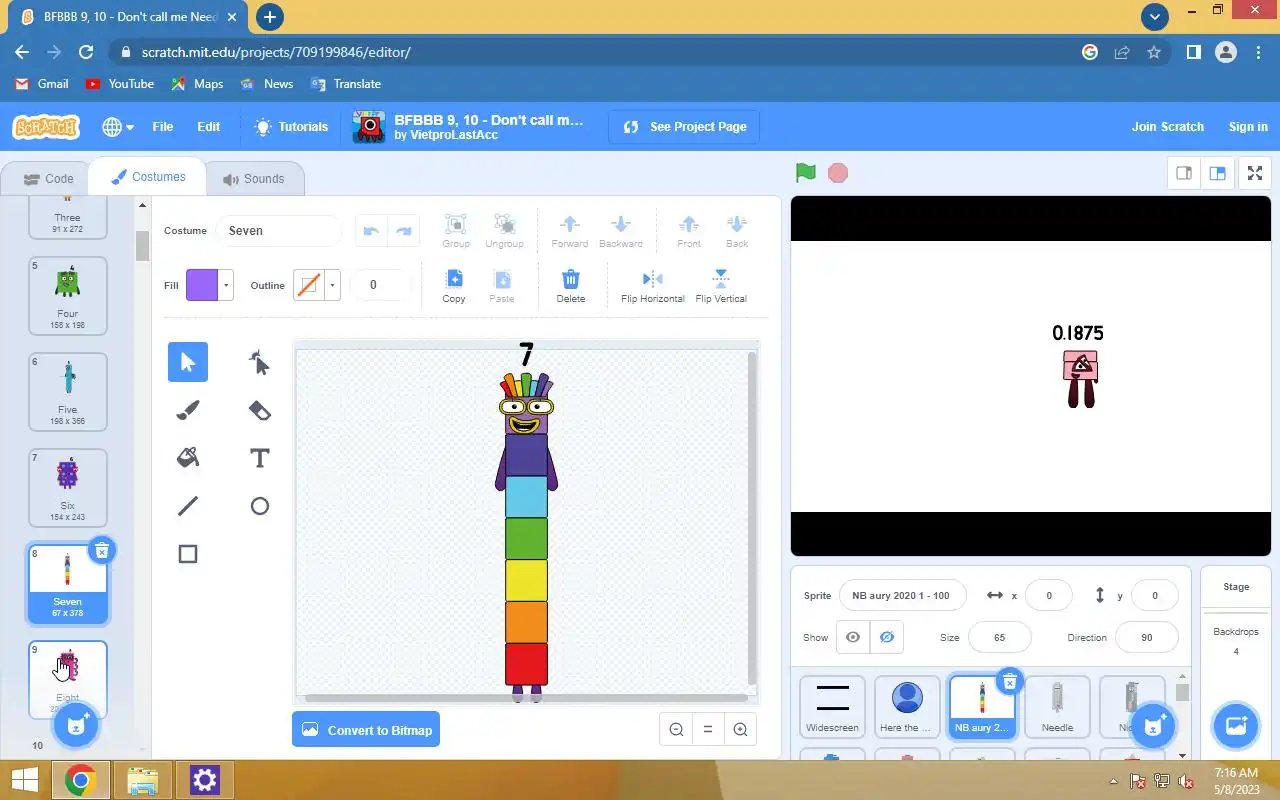Screen dimensions: 1280x800
Task: Click the green flag to run
Action: click(806, 173)
